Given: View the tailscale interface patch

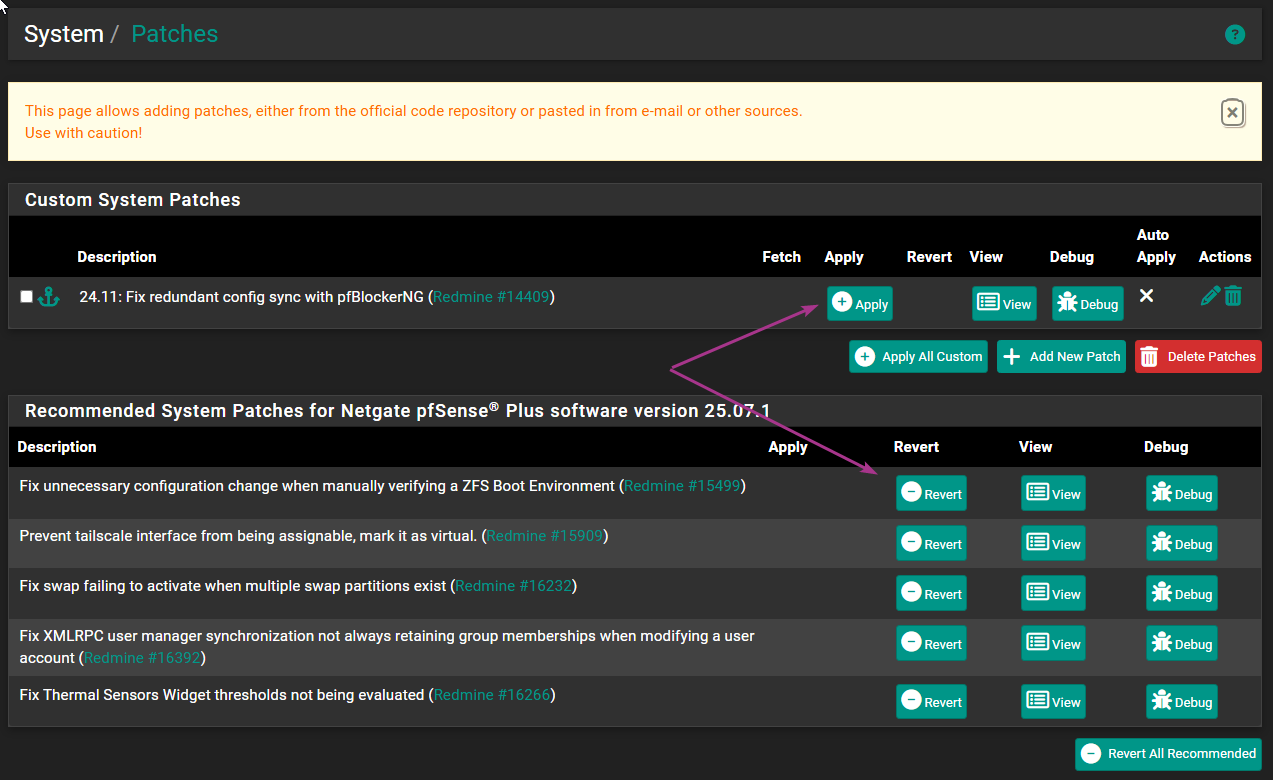Looking at the screenshot, I should pos(1053,543).
